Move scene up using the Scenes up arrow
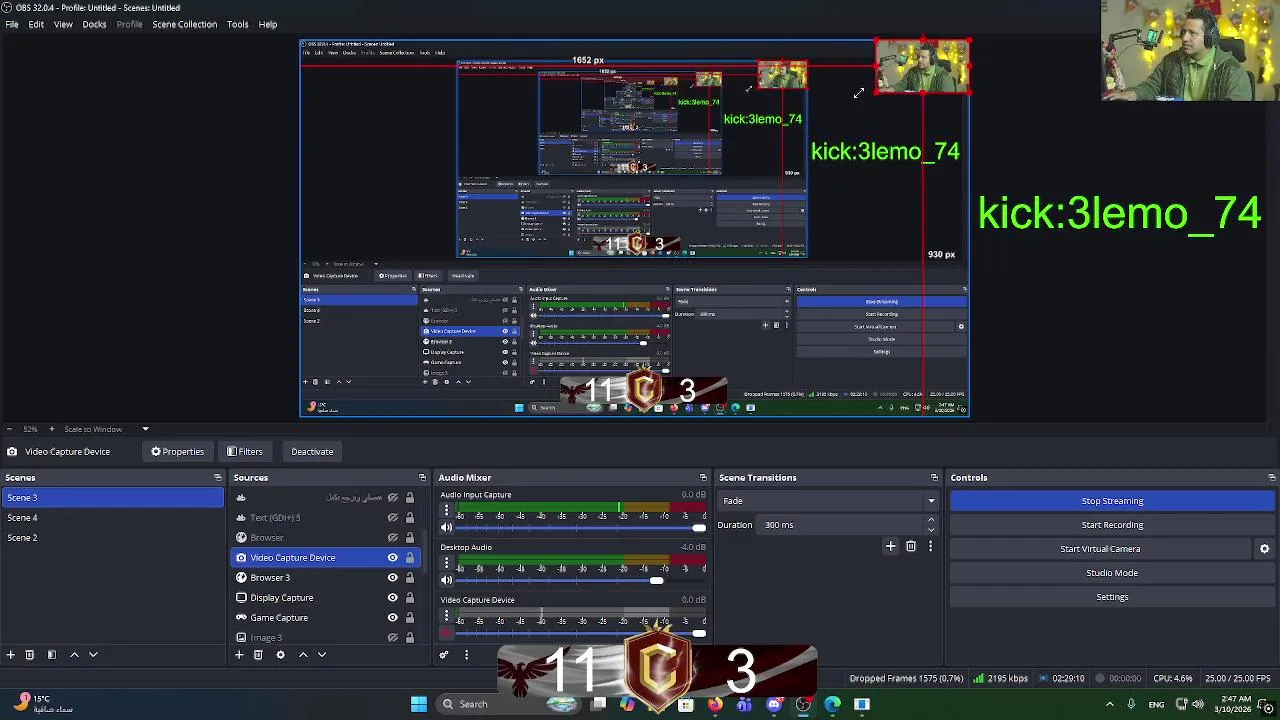 74,655
